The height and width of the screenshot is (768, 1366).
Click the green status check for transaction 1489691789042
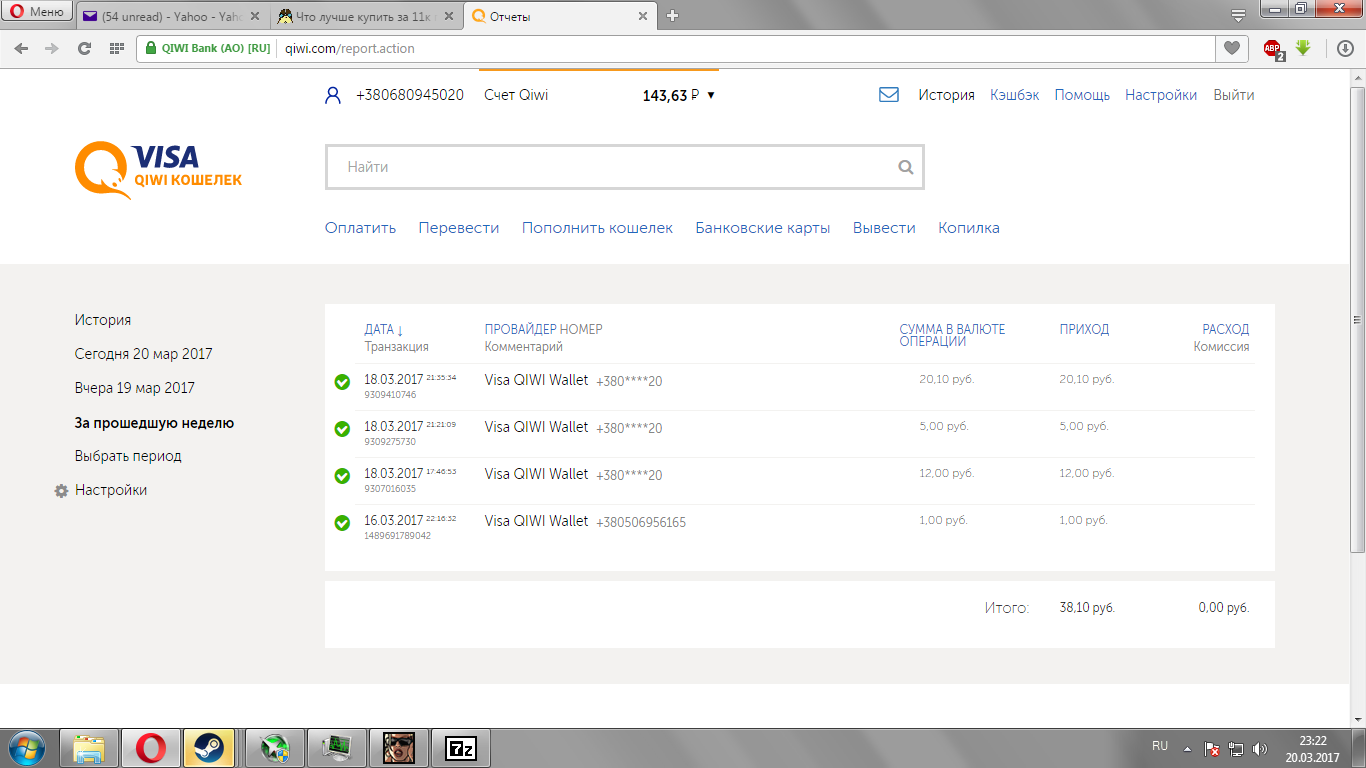pyautogui.click(x=342, y=523)
